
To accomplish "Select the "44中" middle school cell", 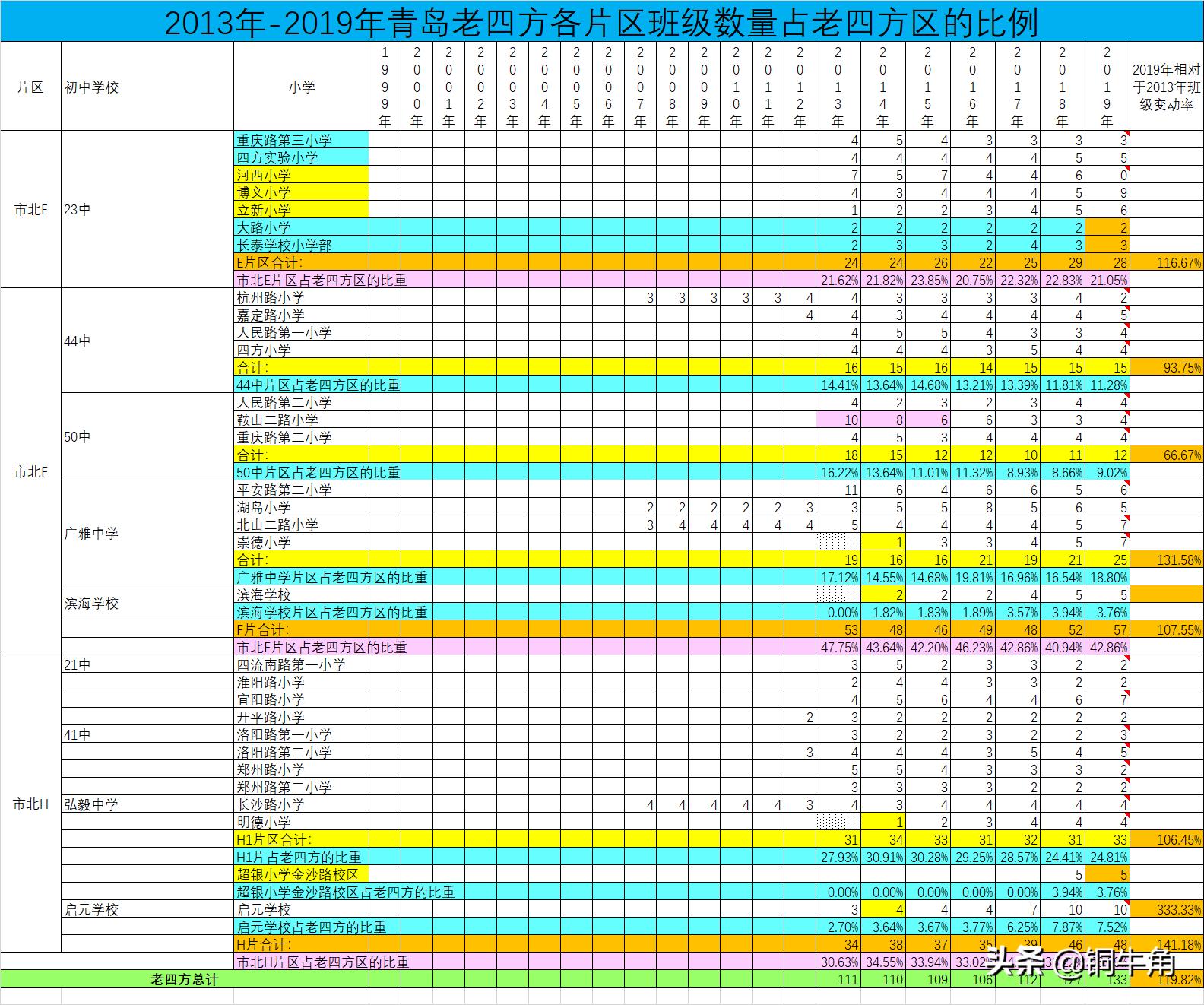I will pos(147,341).
